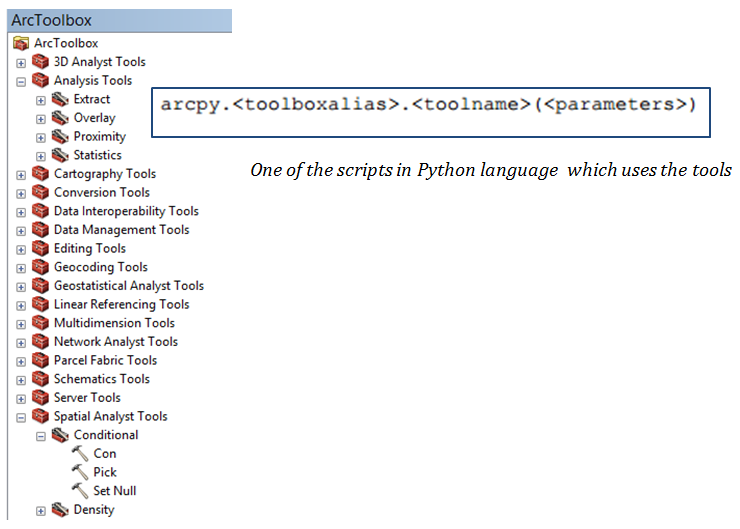740x529 pixels.
Task: Click the root ArcToolbox icon
Action: coord(21,43)
